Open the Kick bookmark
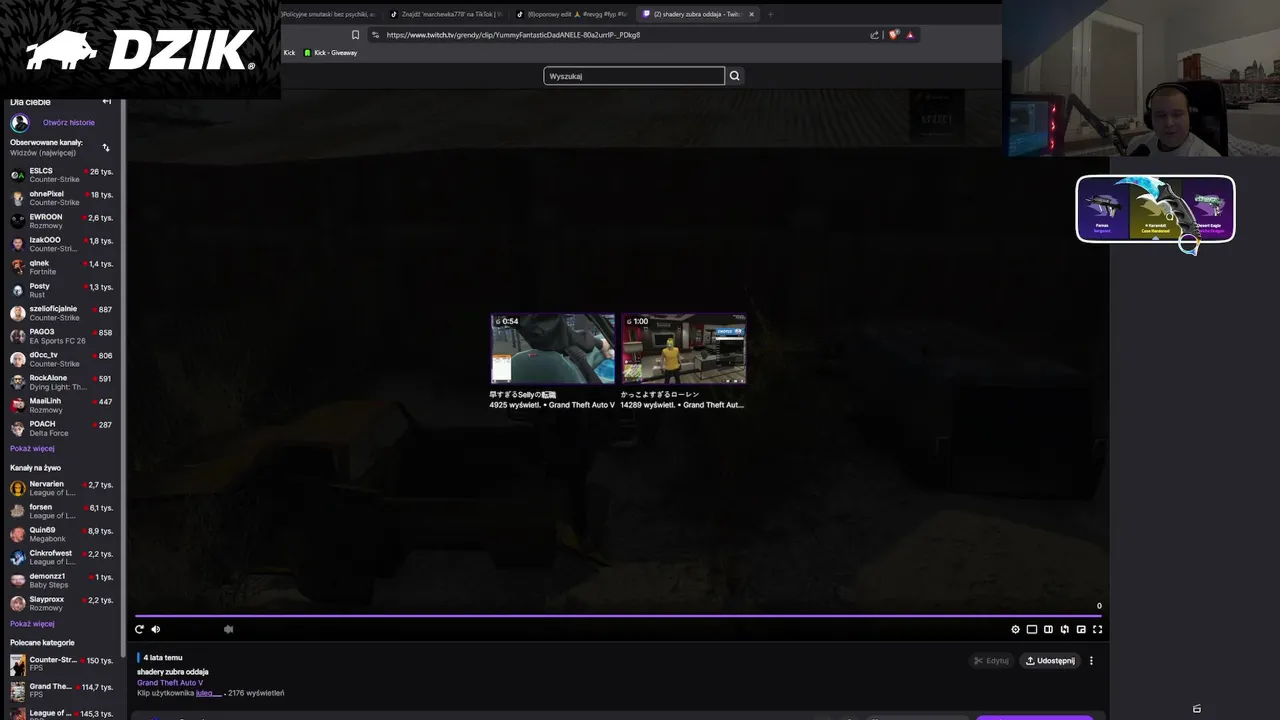The image size is (1280, 720). [290, 53]
